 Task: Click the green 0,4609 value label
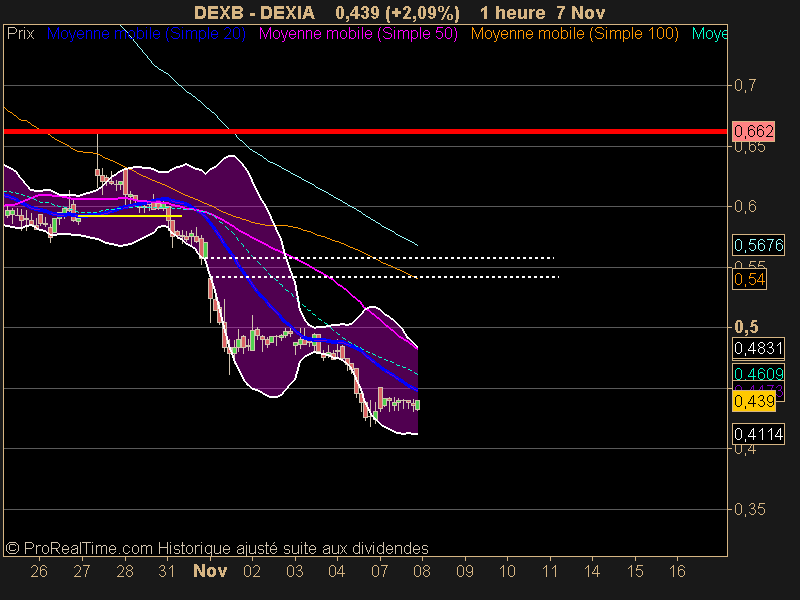758,374
